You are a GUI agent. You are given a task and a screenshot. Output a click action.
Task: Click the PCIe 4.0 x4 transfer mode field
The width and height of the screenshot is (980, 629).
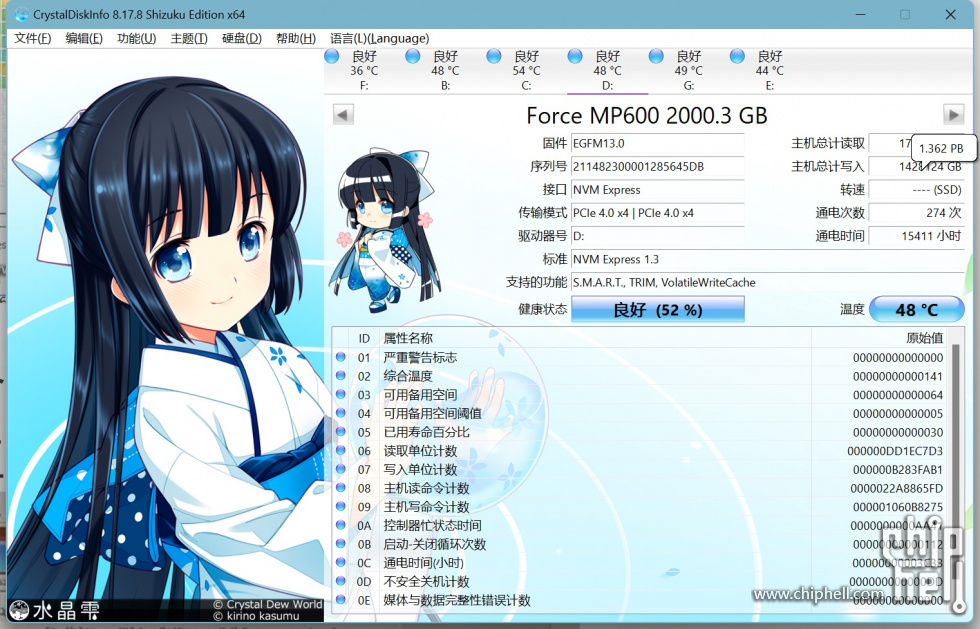click(x=658, y=213)
